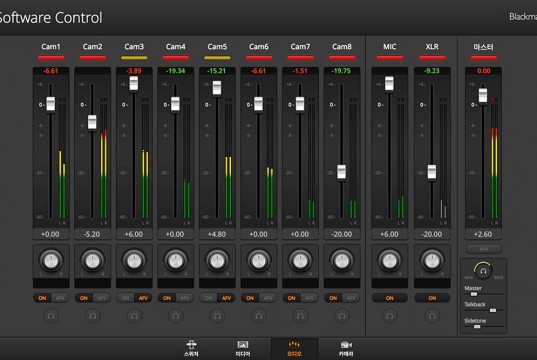Screen dimensions: 537x360
Task: Turn ON Cam3 audio
Action: tap(126, 298)
